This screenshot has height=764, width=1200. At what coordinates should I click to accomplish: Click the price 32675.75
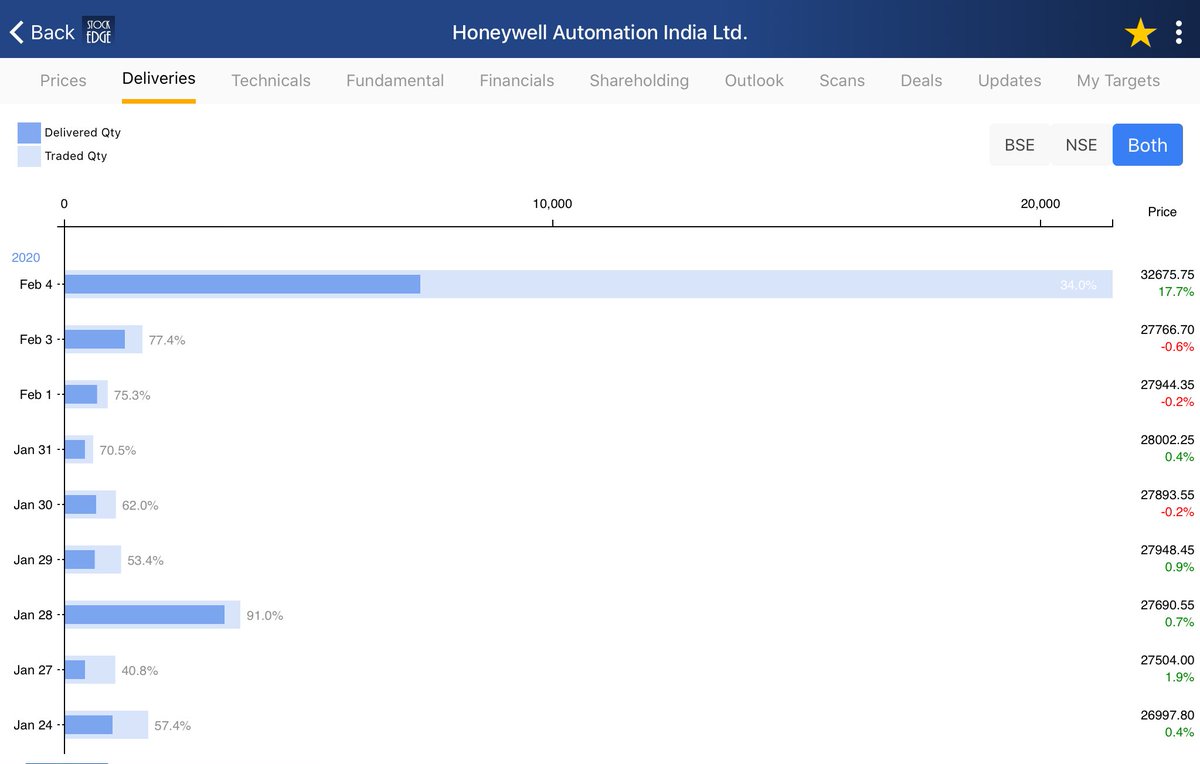pos(1167,274)
